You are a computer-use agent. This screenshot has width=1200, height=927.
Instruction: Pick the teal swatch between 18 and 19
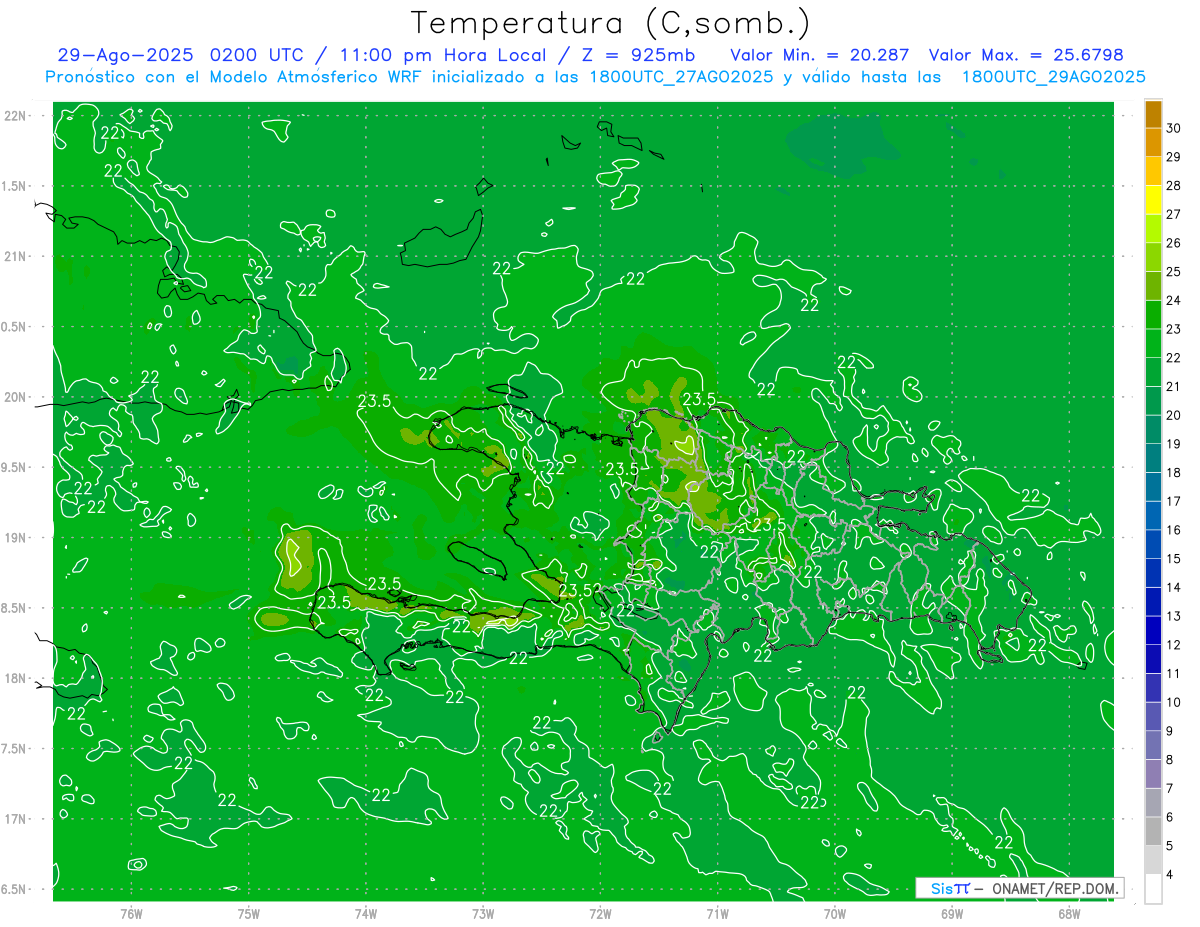point(1154,458)
